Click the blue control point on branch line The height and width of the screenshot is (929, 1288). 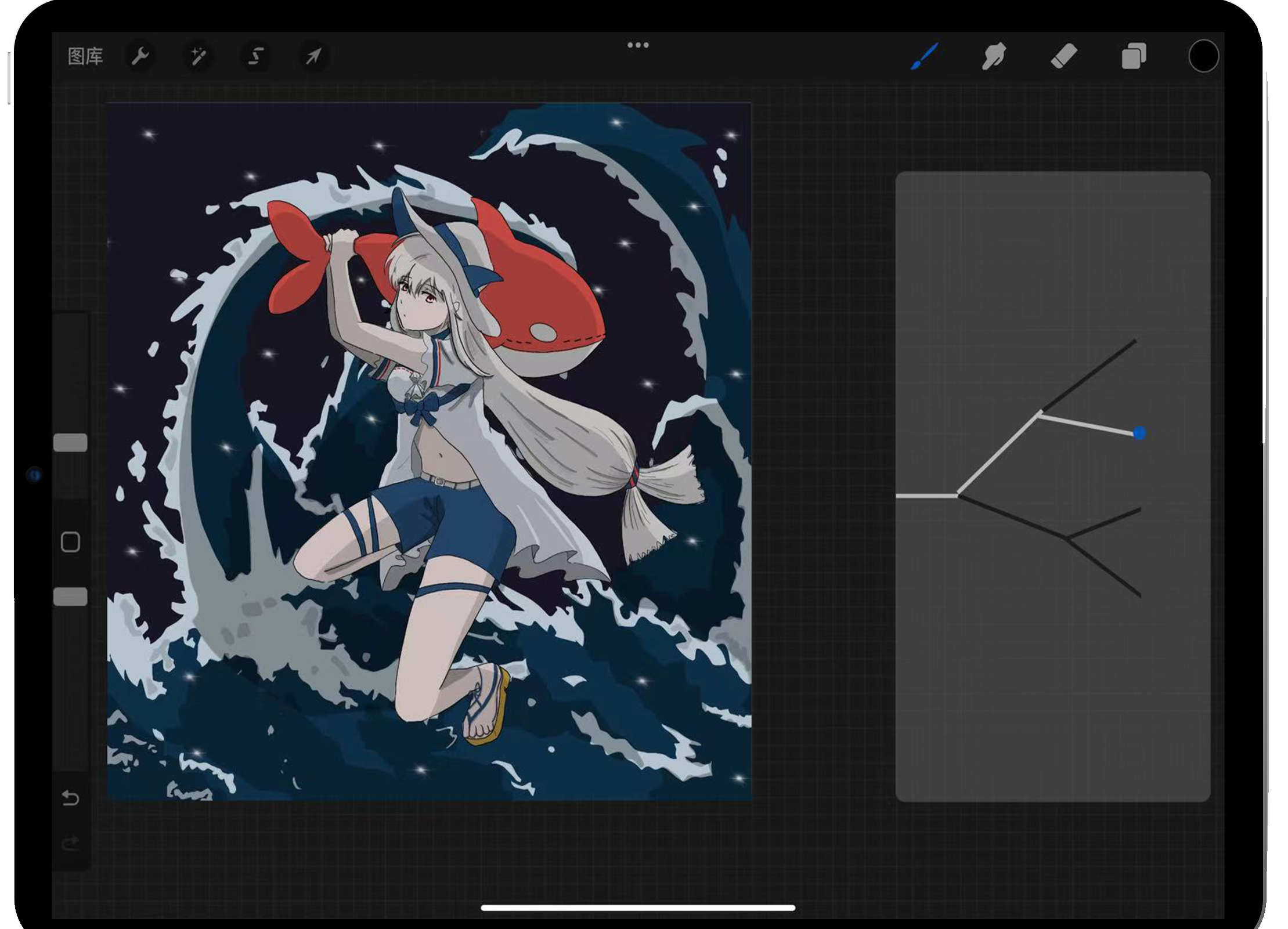1139,433
